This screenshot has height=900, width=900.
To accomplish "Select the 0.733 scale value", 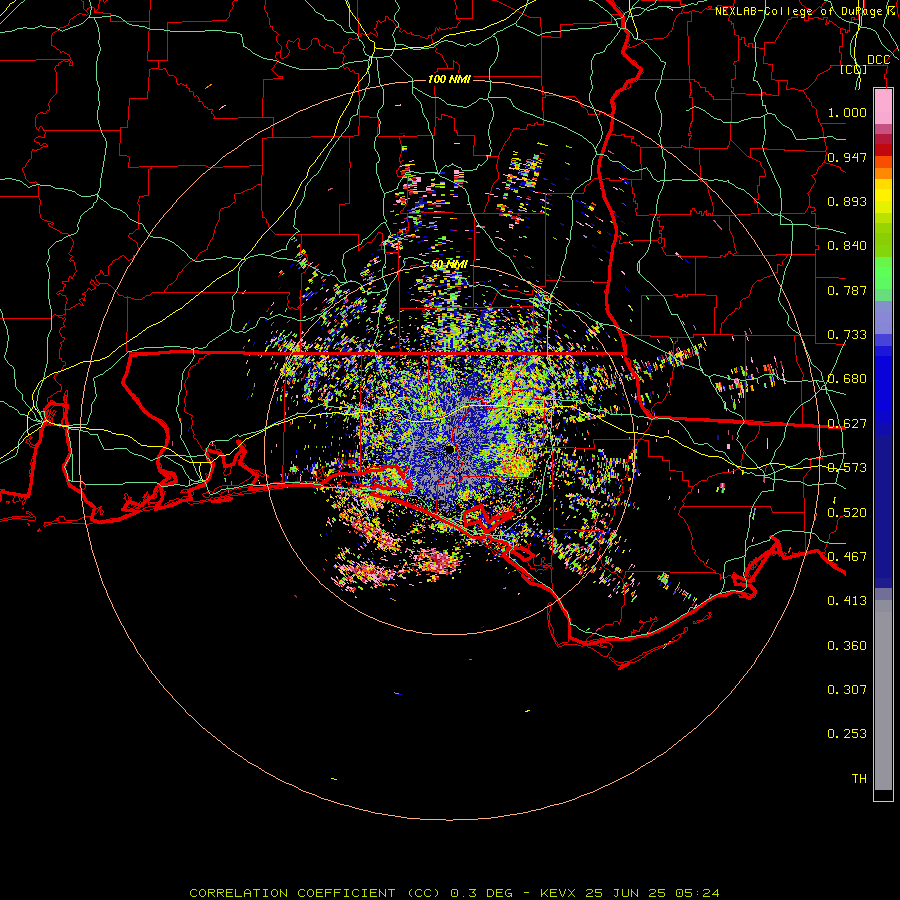I will pyautogui.click(x=847, y=335).
